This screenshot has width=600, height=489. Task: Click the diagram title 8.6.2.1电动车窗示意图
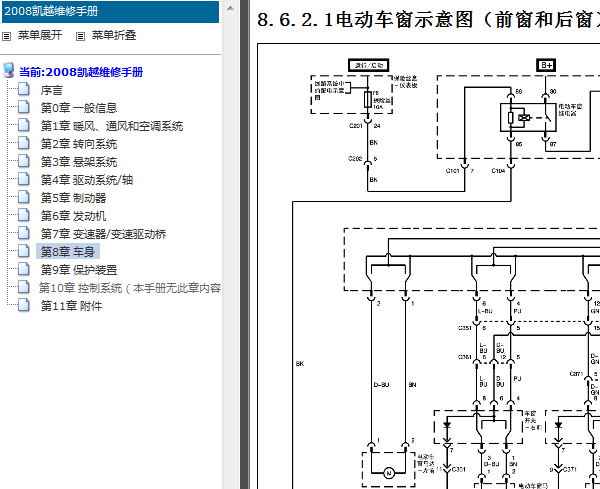429,20
